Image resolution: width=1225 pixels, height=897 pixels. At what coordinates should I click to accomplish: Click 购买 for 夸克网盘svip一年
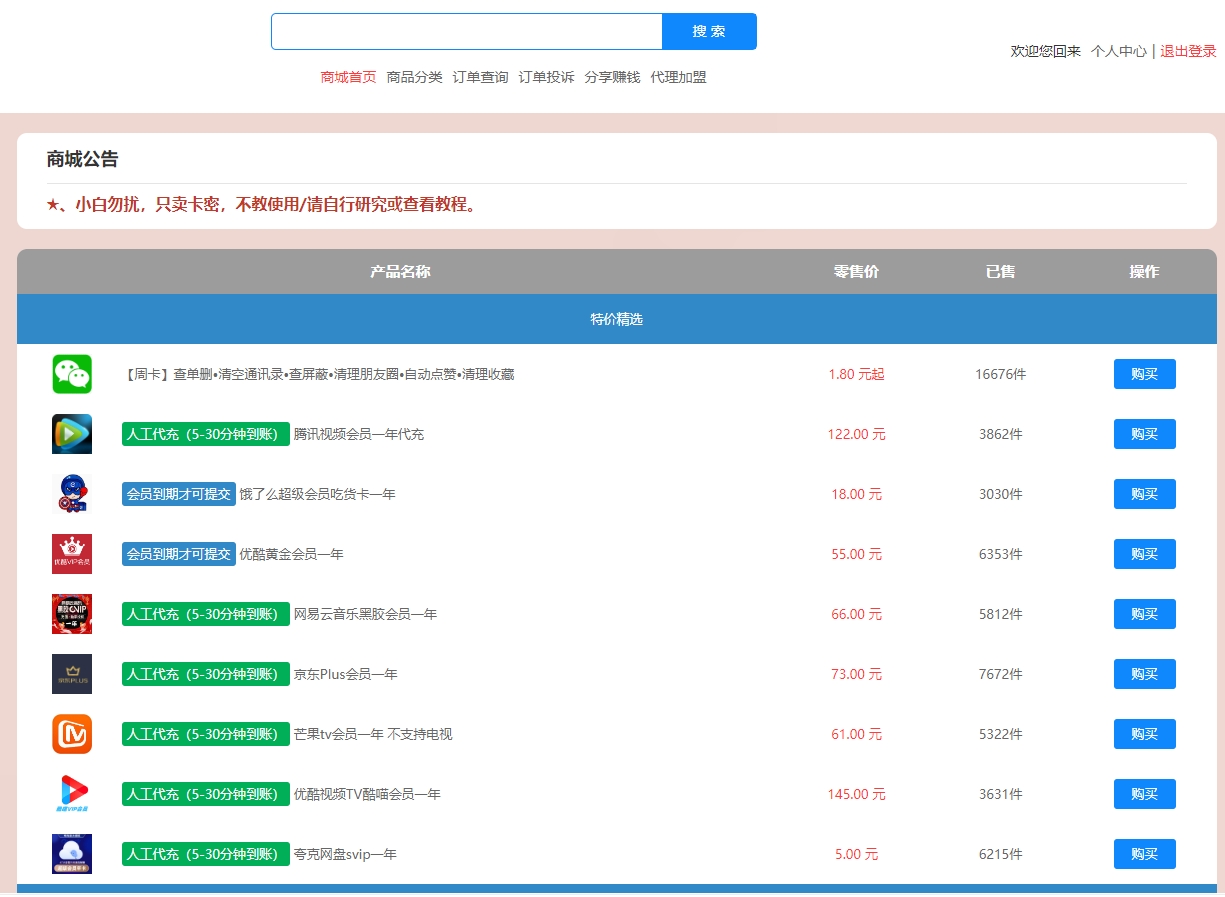click(1144, 853)
